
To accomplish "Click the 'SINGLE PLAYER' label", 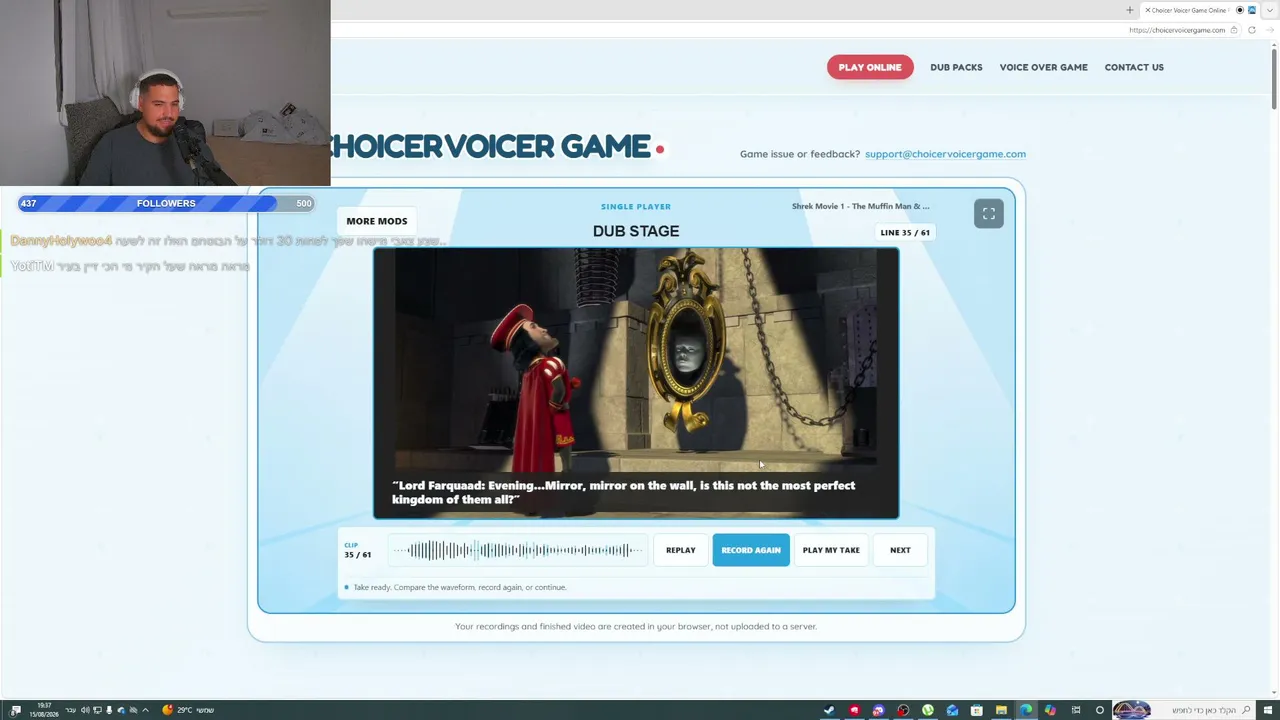I will coord(636,207).
